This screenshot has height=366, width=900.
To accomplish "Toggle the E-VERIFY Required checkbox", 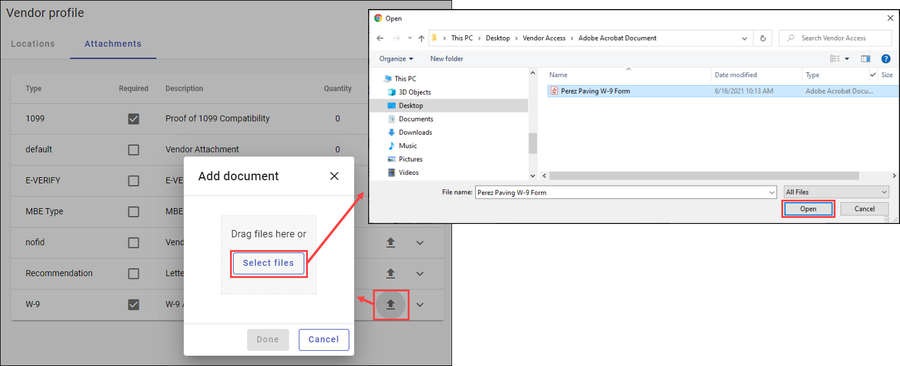I will 133,181.
